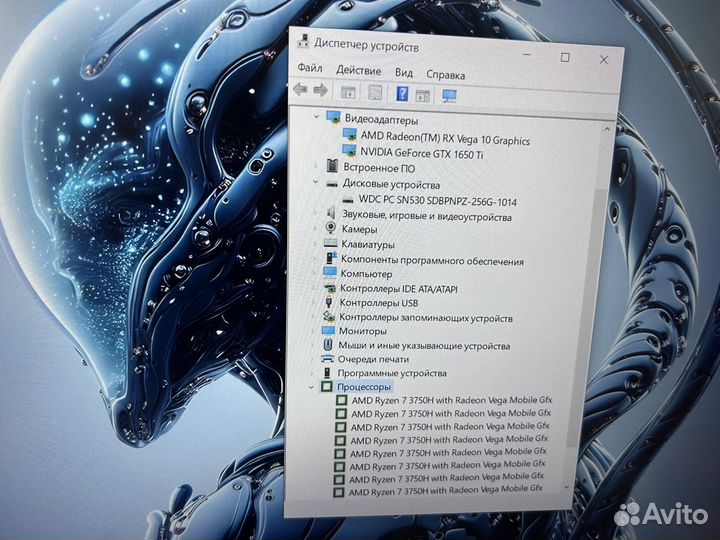Open the Действие menu
This screenshot has width=720, height=540.
point(359,71)
